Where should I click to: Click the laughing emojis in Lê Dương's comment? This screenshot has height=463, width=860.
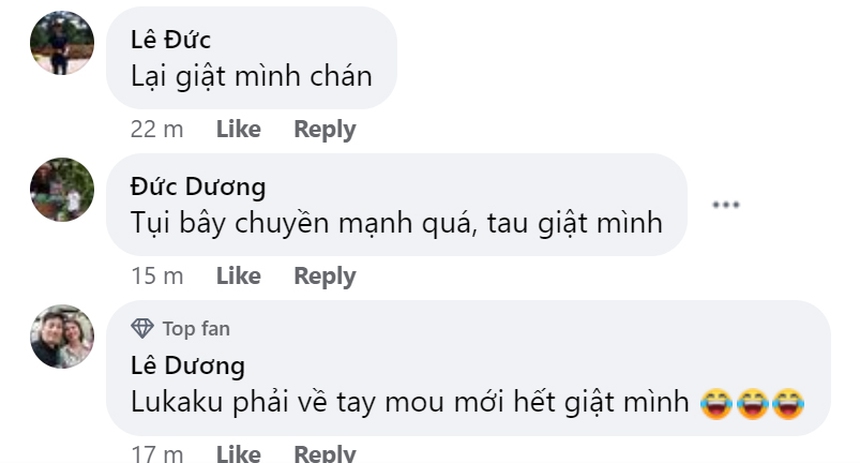tap(752, 402)
